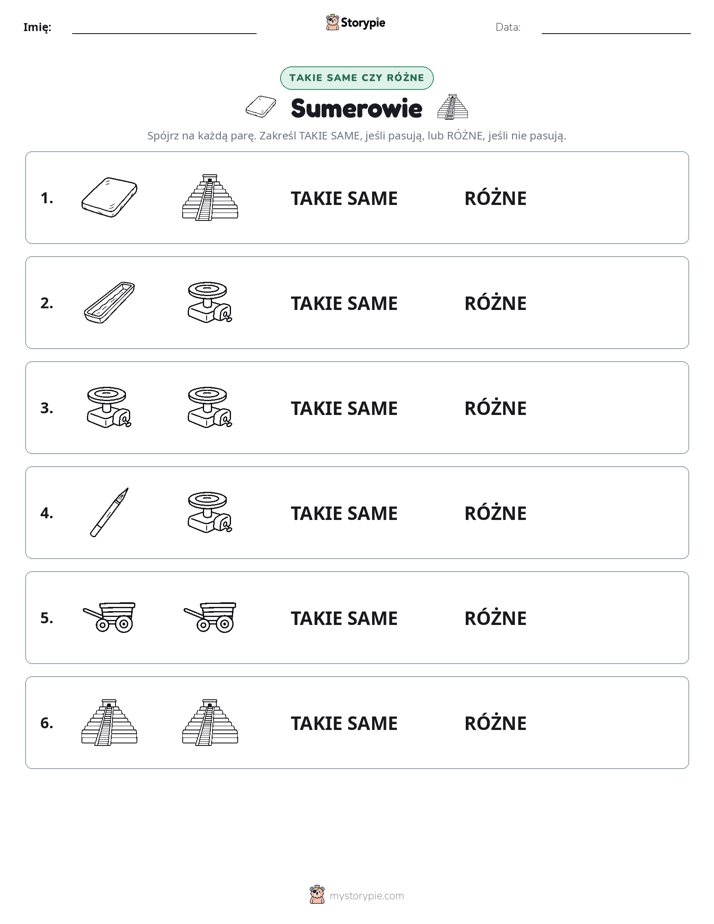Select RÓŻNE for question 1
This screenshot has height=924, width=714.
(495, 198)
